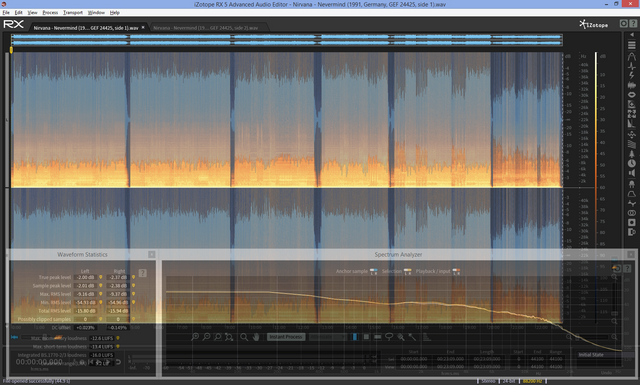Close the Spectrum Analyzer panel
The height and width of the screenshot is (385, 640).
(631, 254)
